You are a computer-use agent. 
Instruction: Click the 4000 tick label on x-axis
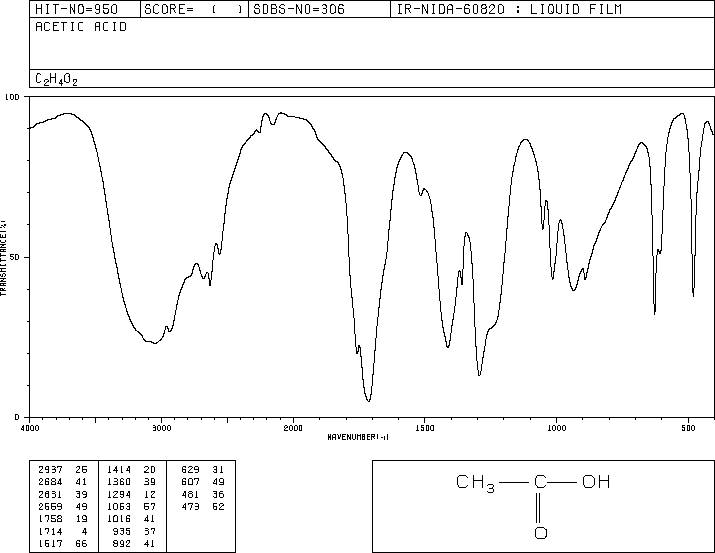30,428
